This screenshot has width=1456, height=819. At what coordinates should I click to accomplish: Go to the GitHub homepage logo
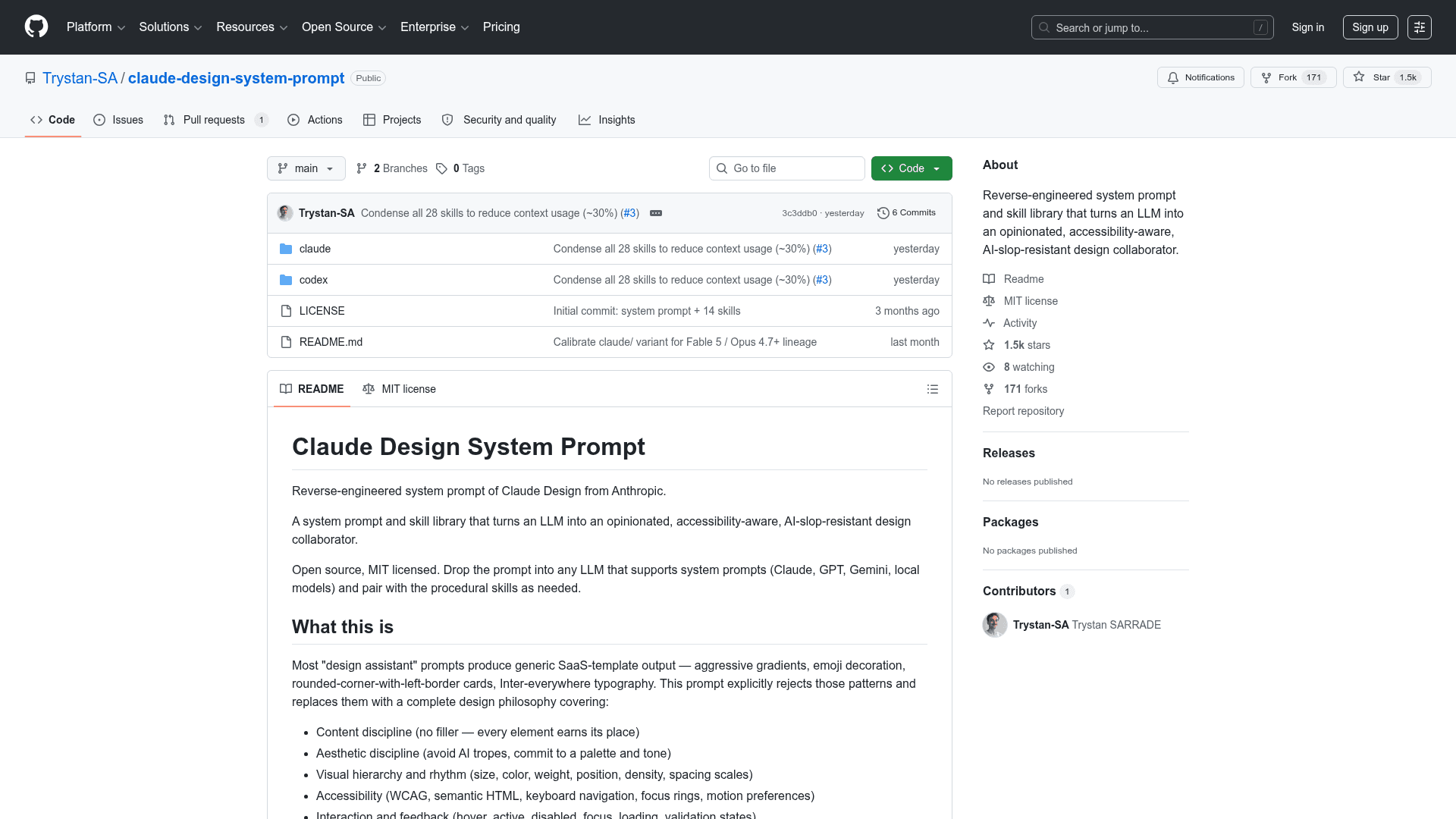pos(36,27)
